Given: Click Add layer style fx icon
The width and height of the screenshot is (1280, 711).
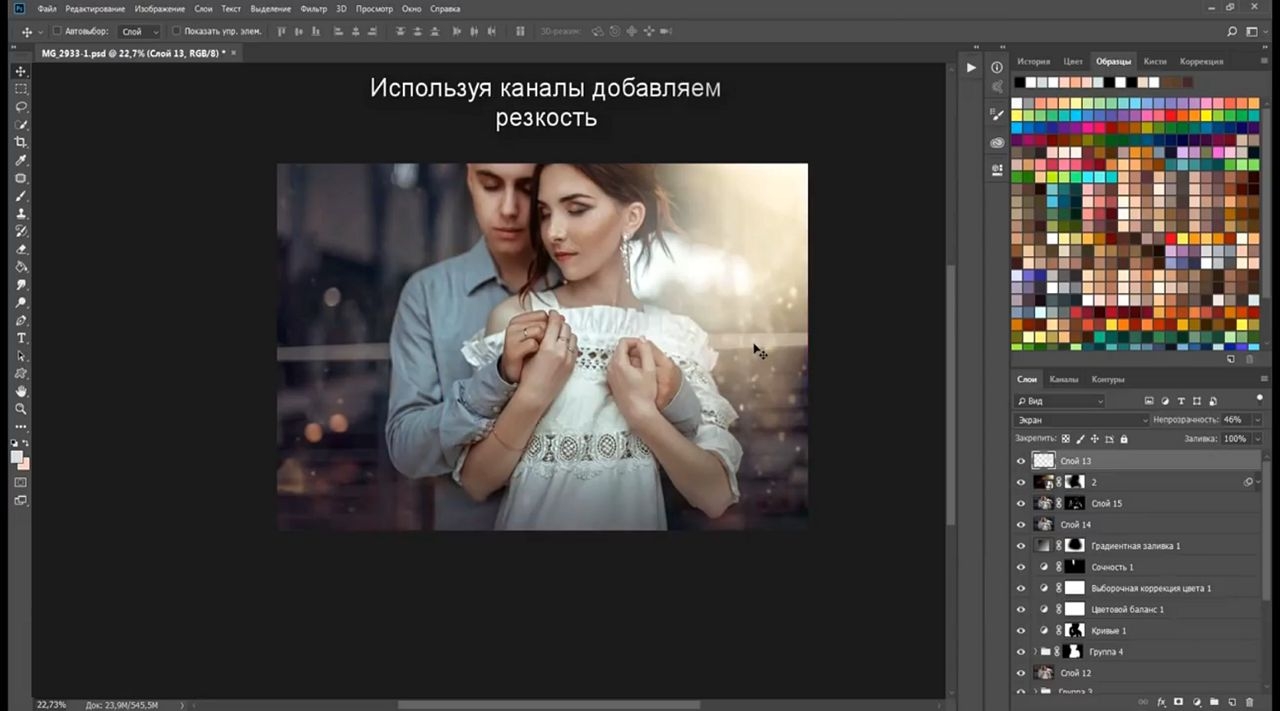Looking at the screenshot, I should pos(1162,703).
